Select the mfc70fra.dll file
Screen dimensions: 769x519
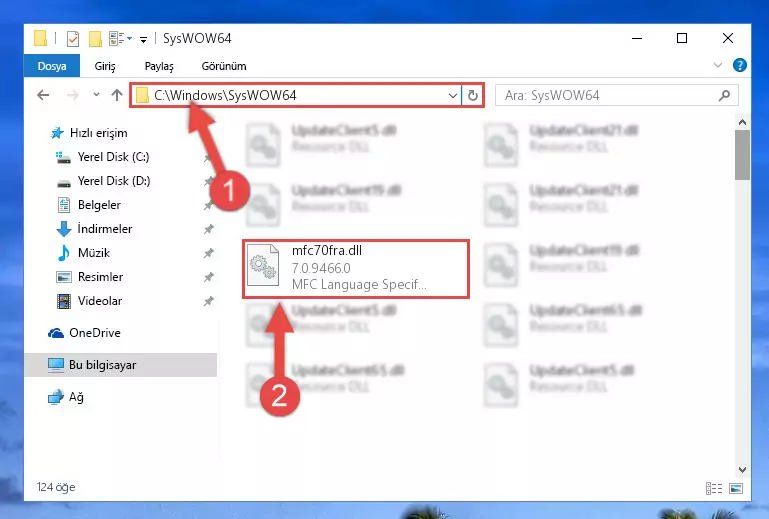[x=356, y=269]
